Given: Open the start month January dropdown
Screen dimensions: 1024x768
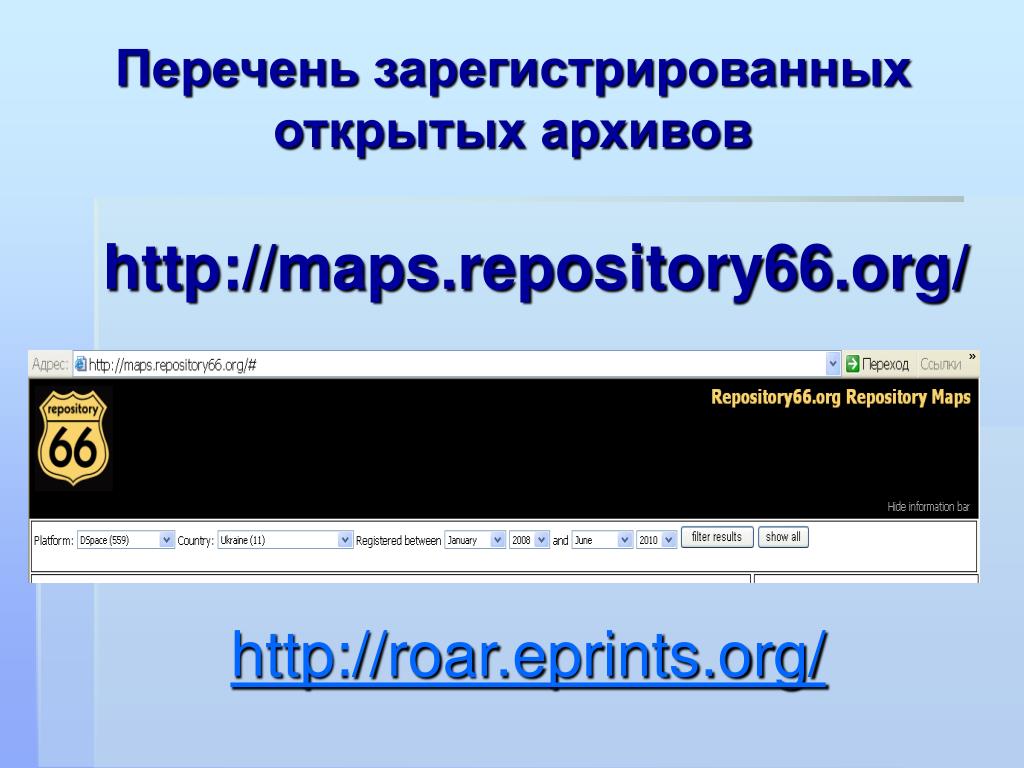Looking at the screenshot, I should click(x=475, y=540).
